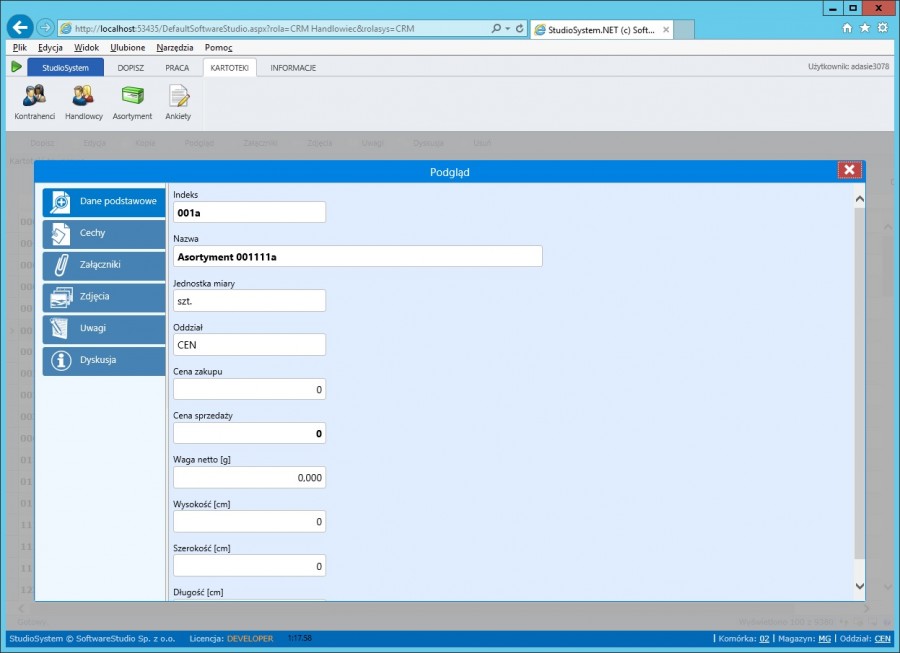Image resolution: width=900 pixels, height=653 pixels.
Task: Switch to the DOPISZ ribbon tab
Action: pos(131,68)
